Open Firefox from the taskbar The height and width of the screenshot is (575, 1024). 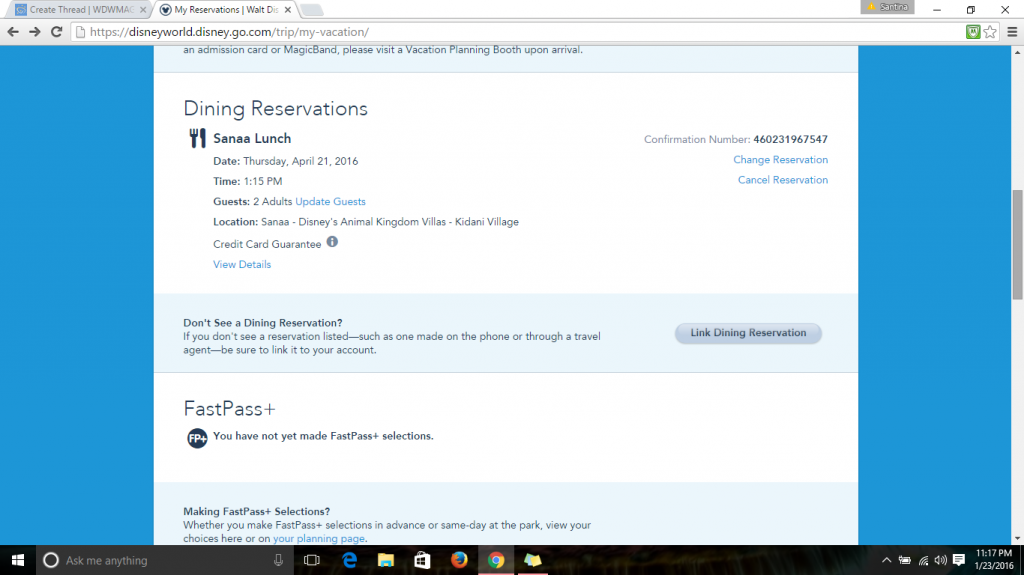[x=459, y=560]
